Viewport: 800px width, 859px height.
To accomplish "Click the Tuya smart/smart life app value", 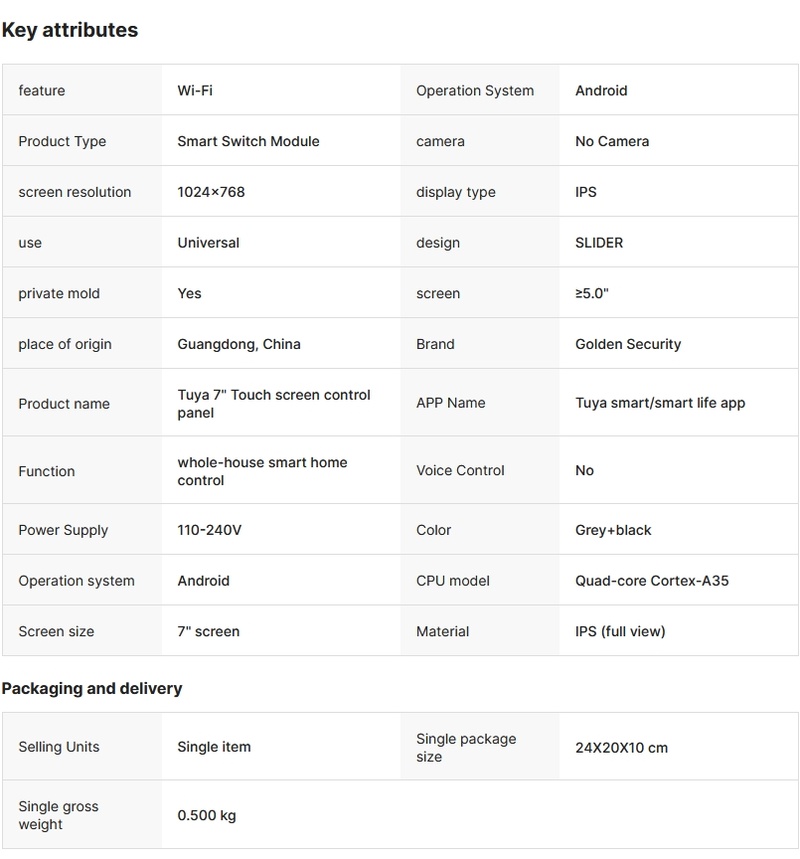I will click(x=660, y=403).
